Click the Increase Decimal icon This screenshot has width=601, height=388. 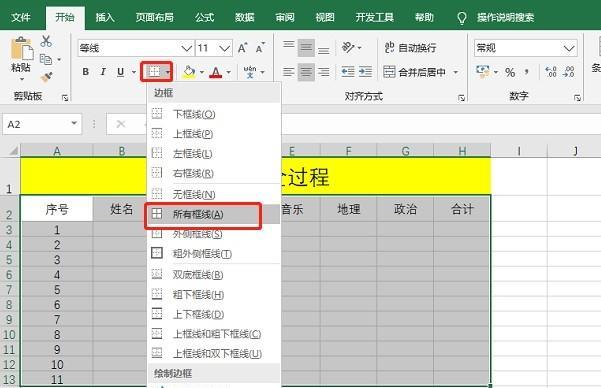(x=551, y=72)
